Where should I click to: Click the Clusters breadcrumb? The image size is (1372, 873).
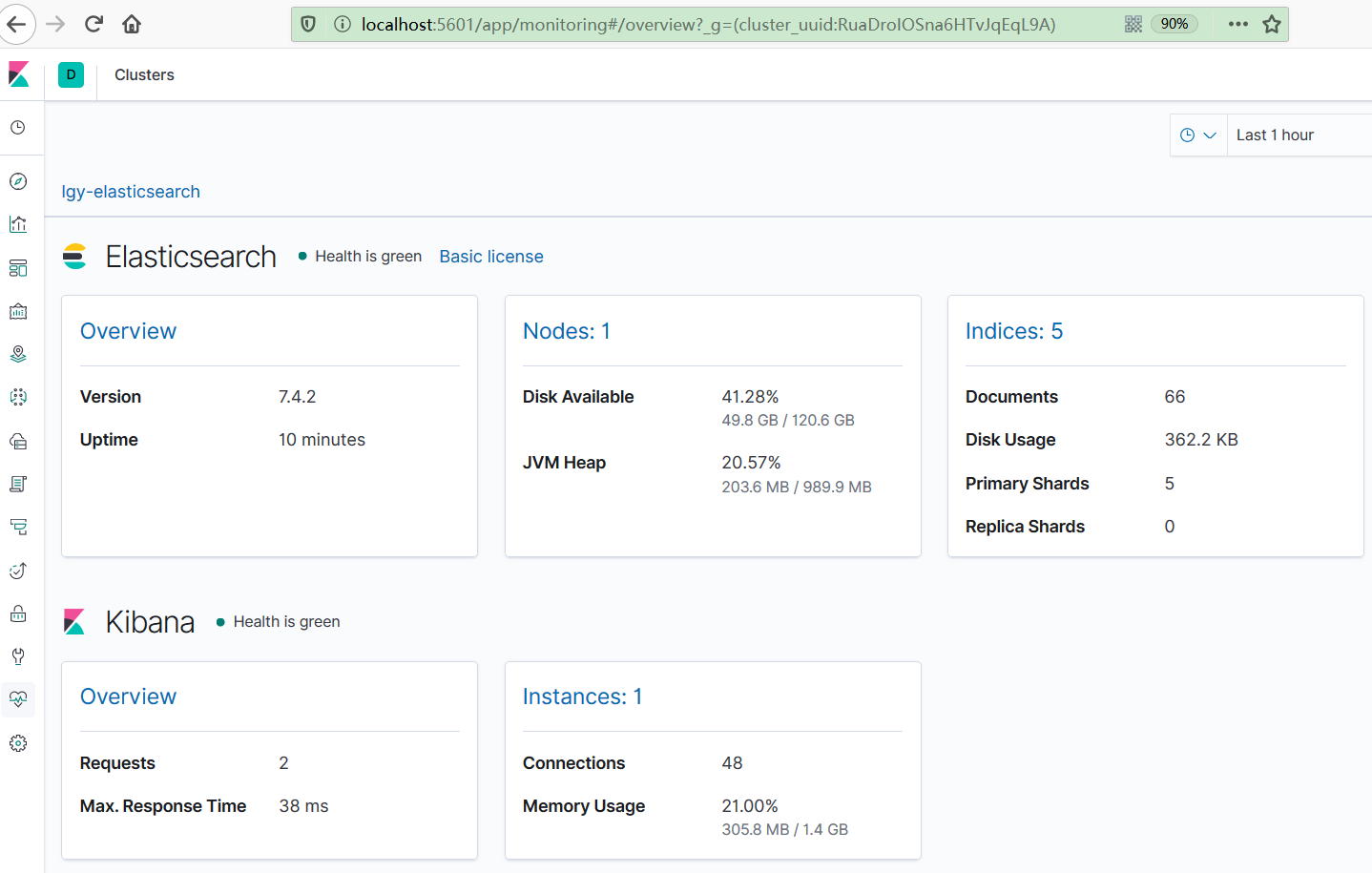144,74
